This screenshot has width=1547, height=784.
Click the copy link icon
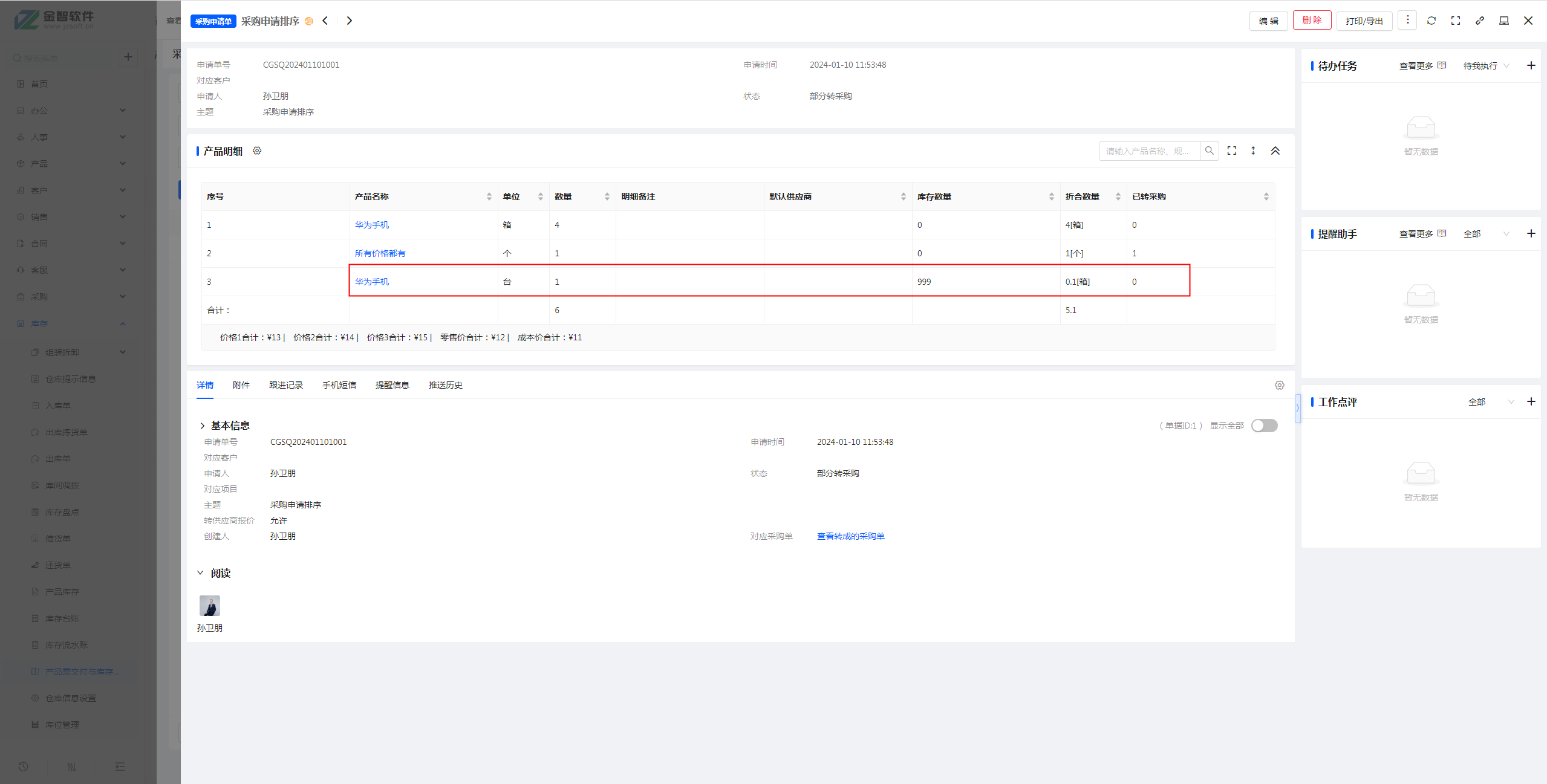1479,21
